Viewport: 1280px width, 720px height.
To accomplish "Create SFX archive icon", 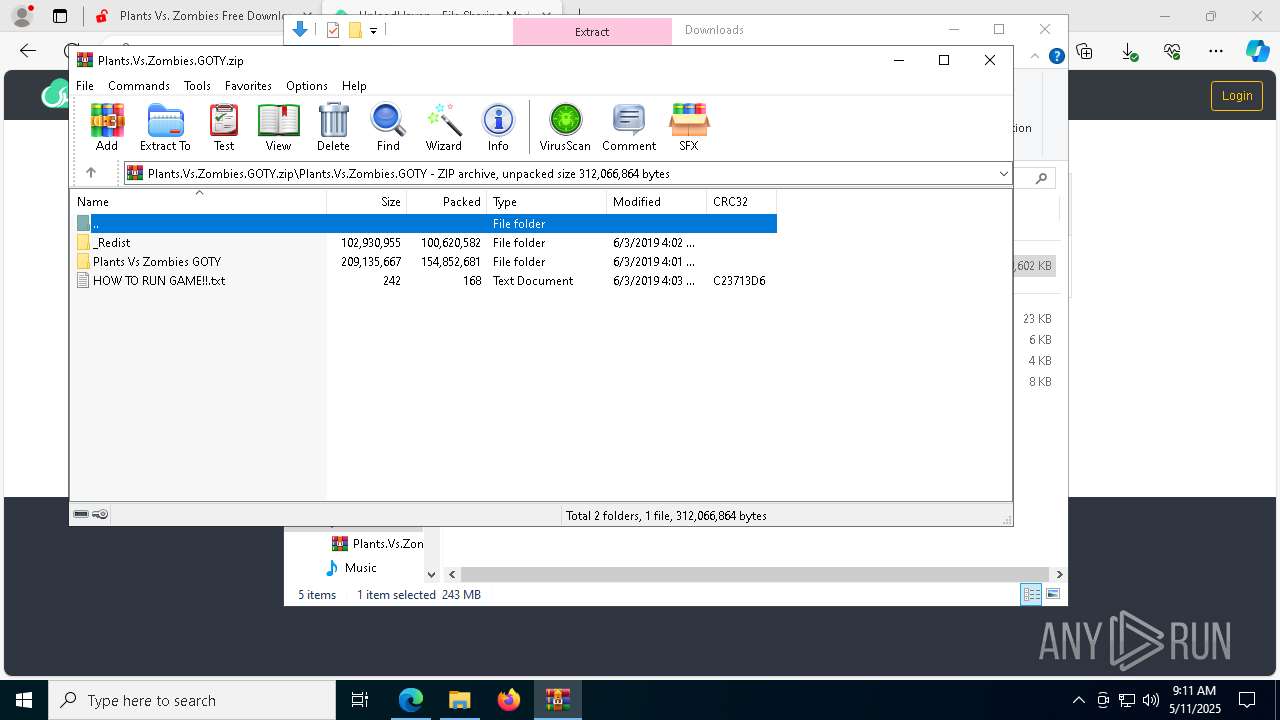I will (689, 127).
